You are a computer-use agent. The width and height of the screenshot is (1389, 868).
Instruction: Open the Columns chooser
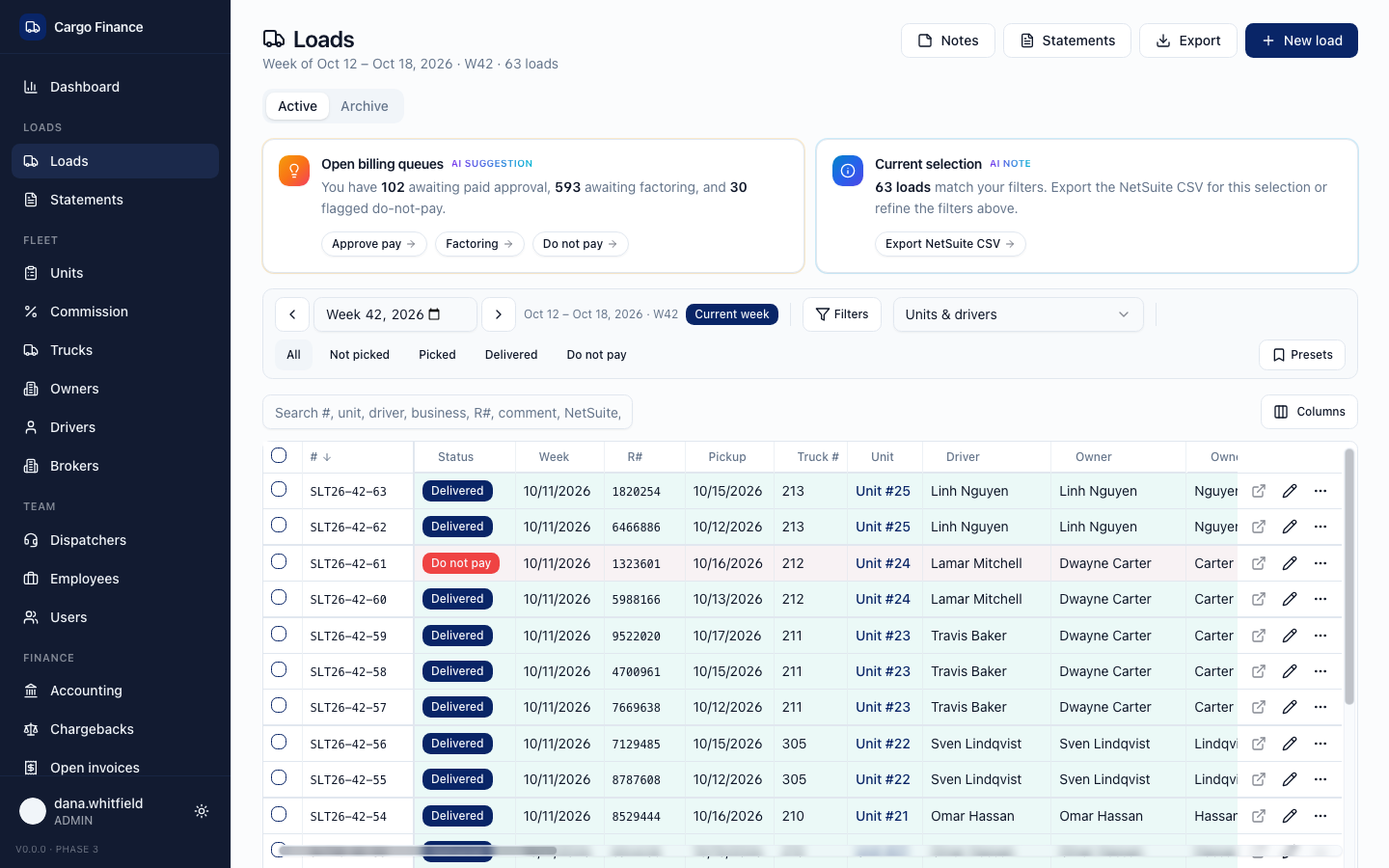1309,412
